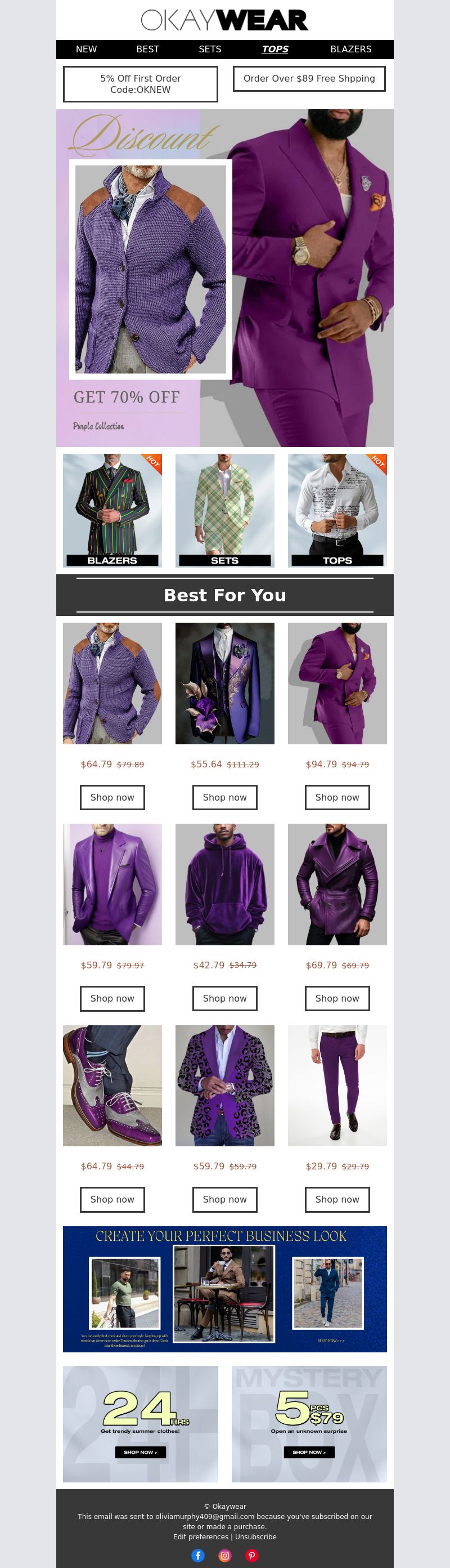Select the TOPS navigation item
Viewport: 450px width, 1568px height.
point(275,50)
